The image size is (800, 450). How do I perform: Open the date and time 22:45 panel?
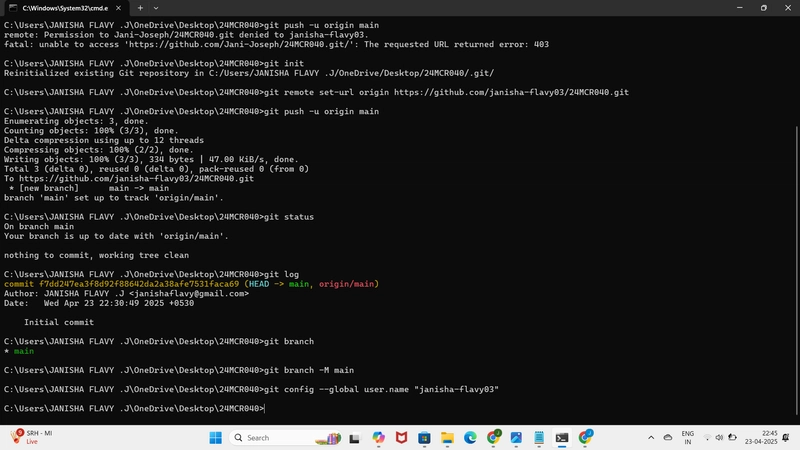[x=761, y=438]
